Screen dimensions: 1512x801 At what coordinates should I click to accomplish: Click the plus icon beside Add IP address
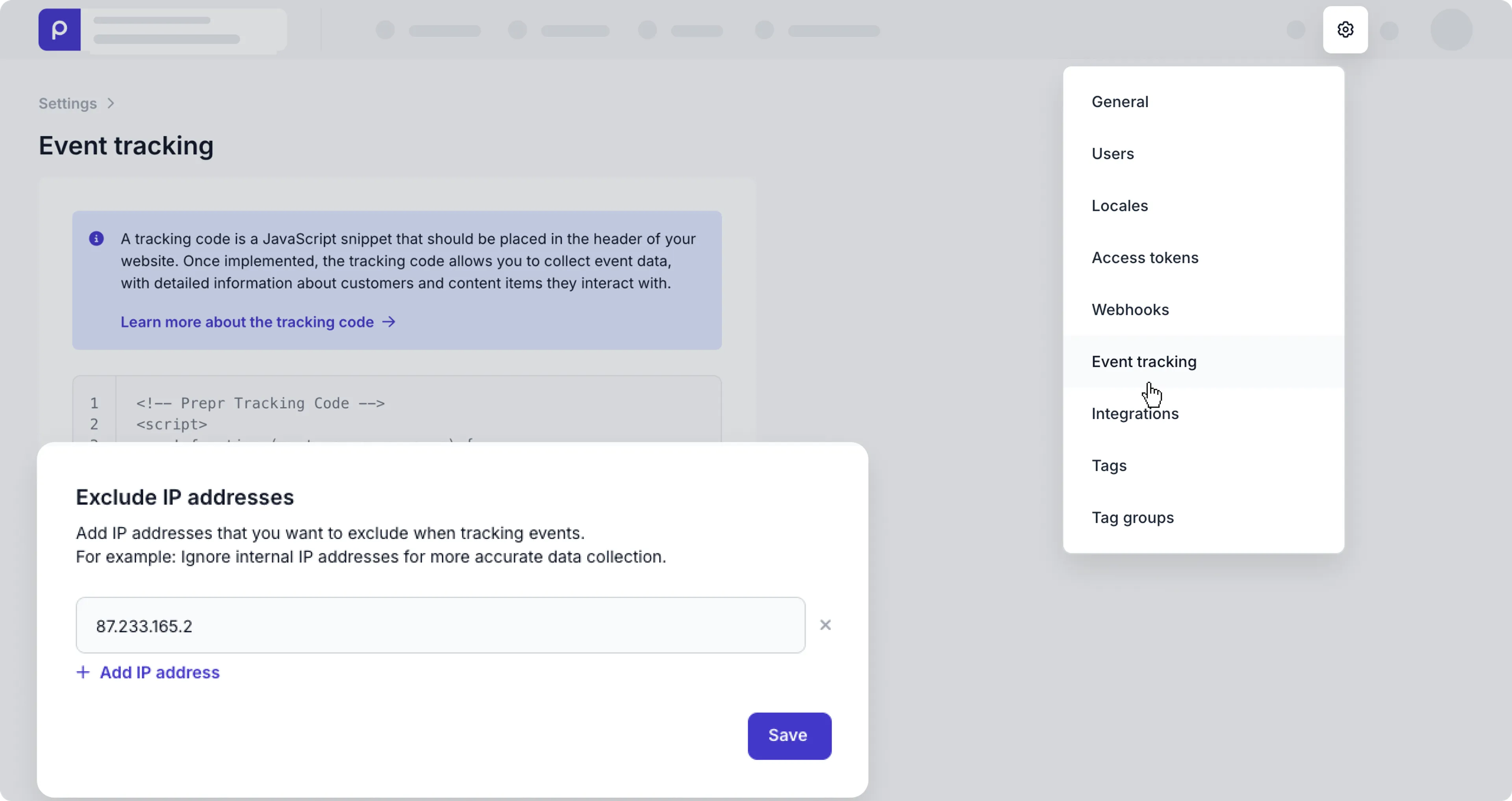[83, 672]
